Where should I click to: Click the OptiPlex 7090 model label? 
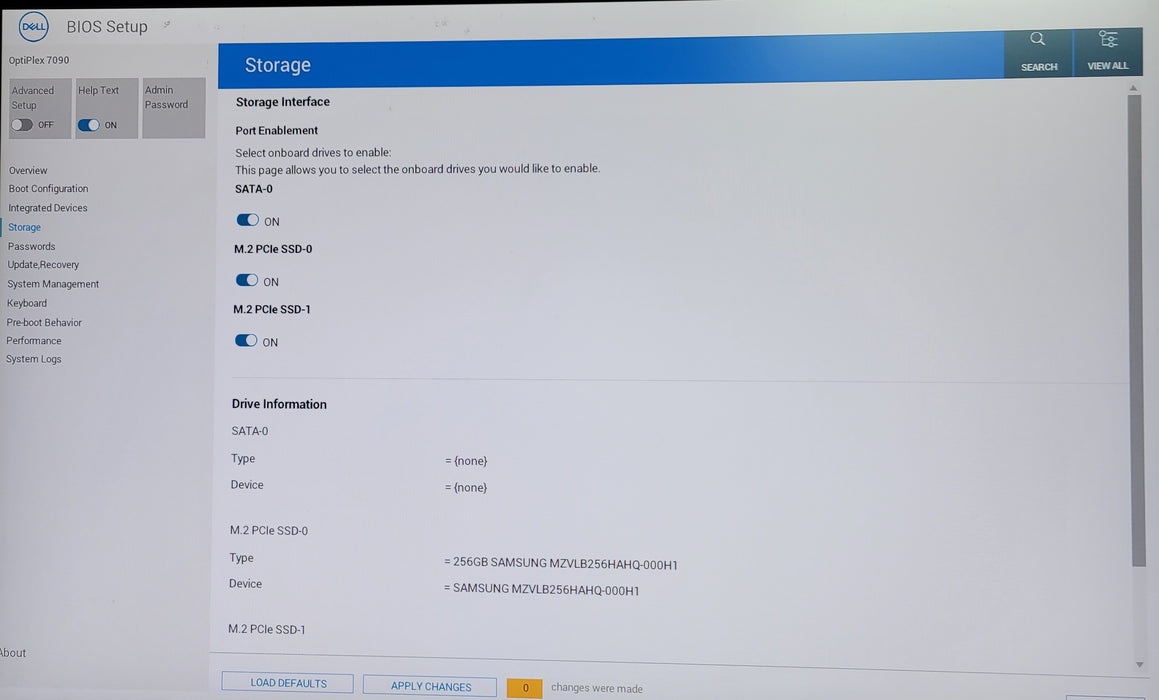click(x=38, y=60)
